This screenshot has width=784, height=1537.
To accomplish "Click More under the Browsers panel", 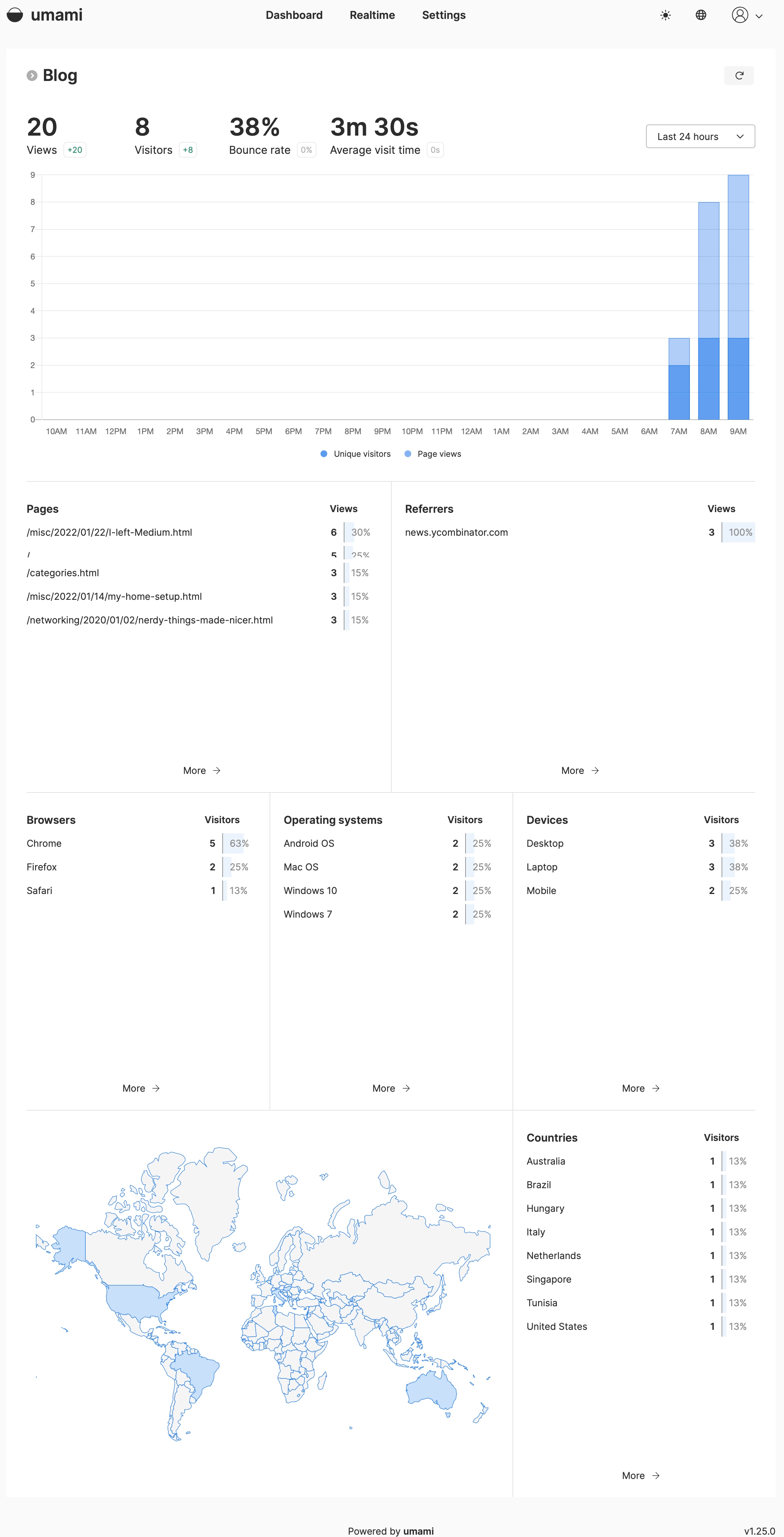I will [141, 1088].
